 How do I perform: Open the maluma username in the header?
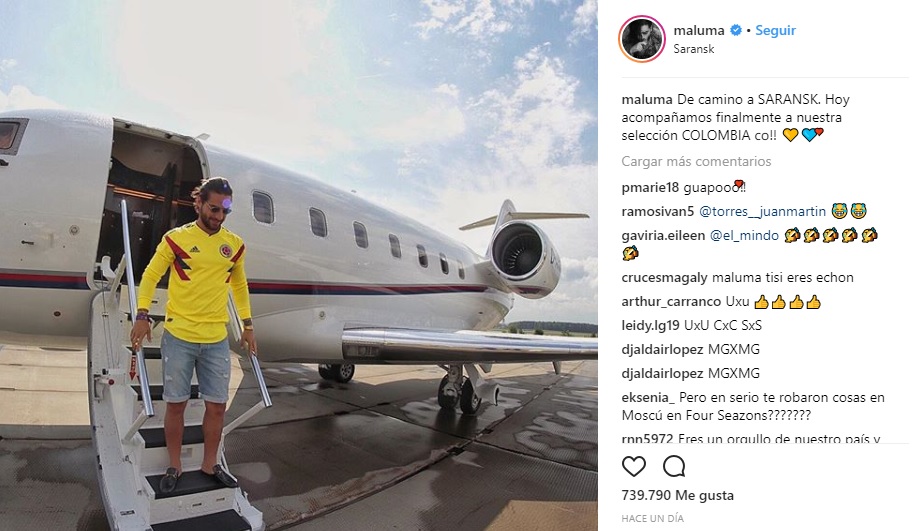point(699,30)
